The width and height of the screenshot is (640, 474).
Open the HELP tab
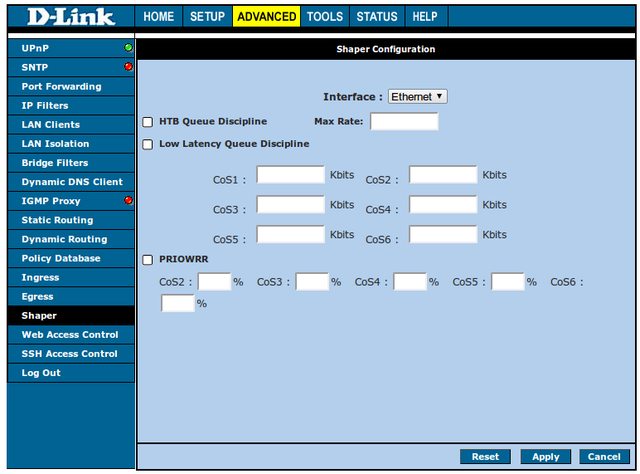point(425,16)
